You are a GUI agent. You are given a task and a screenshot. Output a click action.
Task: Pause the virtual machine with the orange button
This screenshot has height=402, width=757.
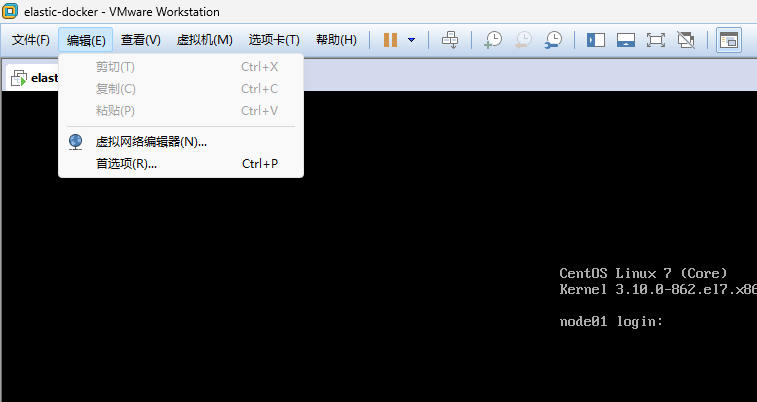390,40
